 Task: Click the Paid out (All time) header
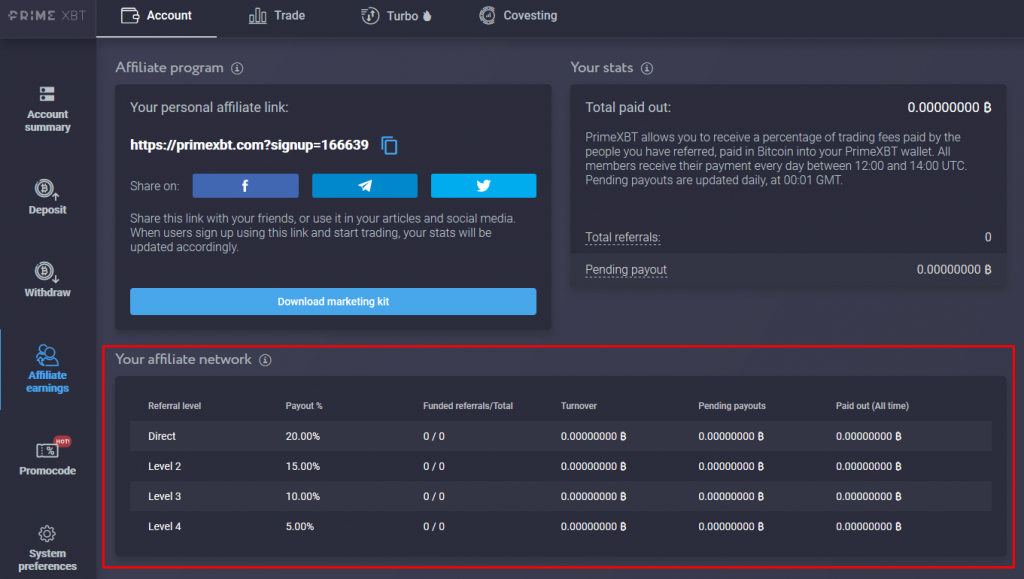click(872, 405)
